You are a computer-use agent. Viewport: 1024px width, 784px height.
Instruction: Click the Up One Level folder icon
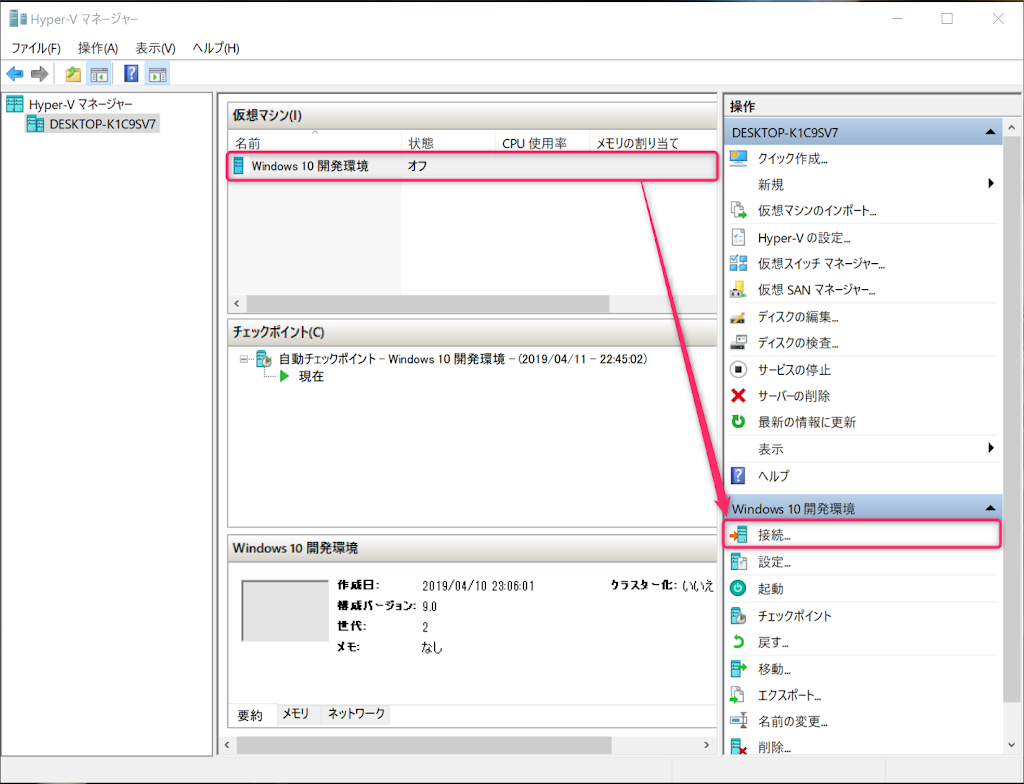[73, 74]
